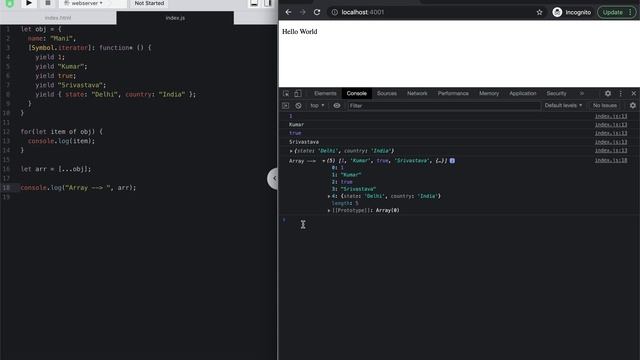
Task: Toggle the side panel layout icon
Action: pyautogui.click(x=268, y=3)
